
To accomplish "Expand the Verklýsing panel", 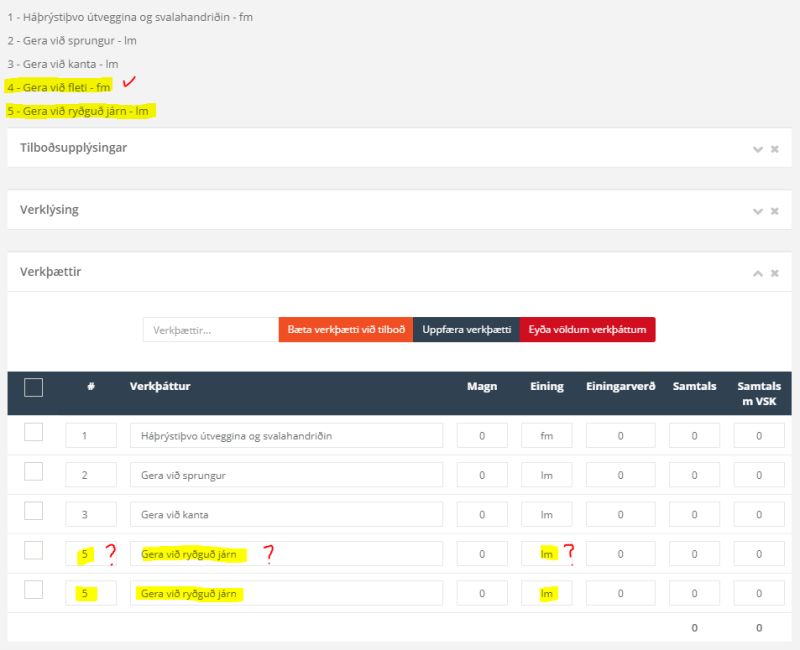I will click(x=756, y=210).
